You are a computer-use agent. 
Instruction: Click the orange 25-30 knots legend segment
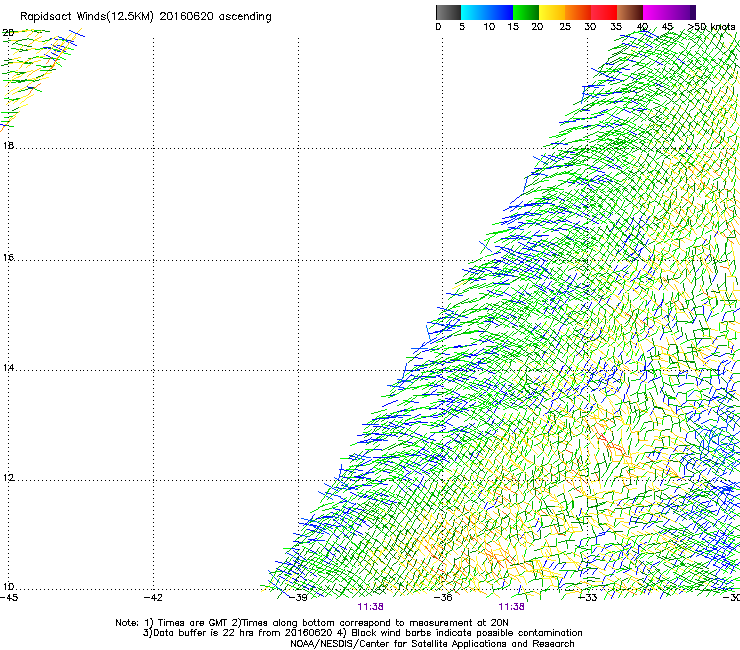pos(578,12)
